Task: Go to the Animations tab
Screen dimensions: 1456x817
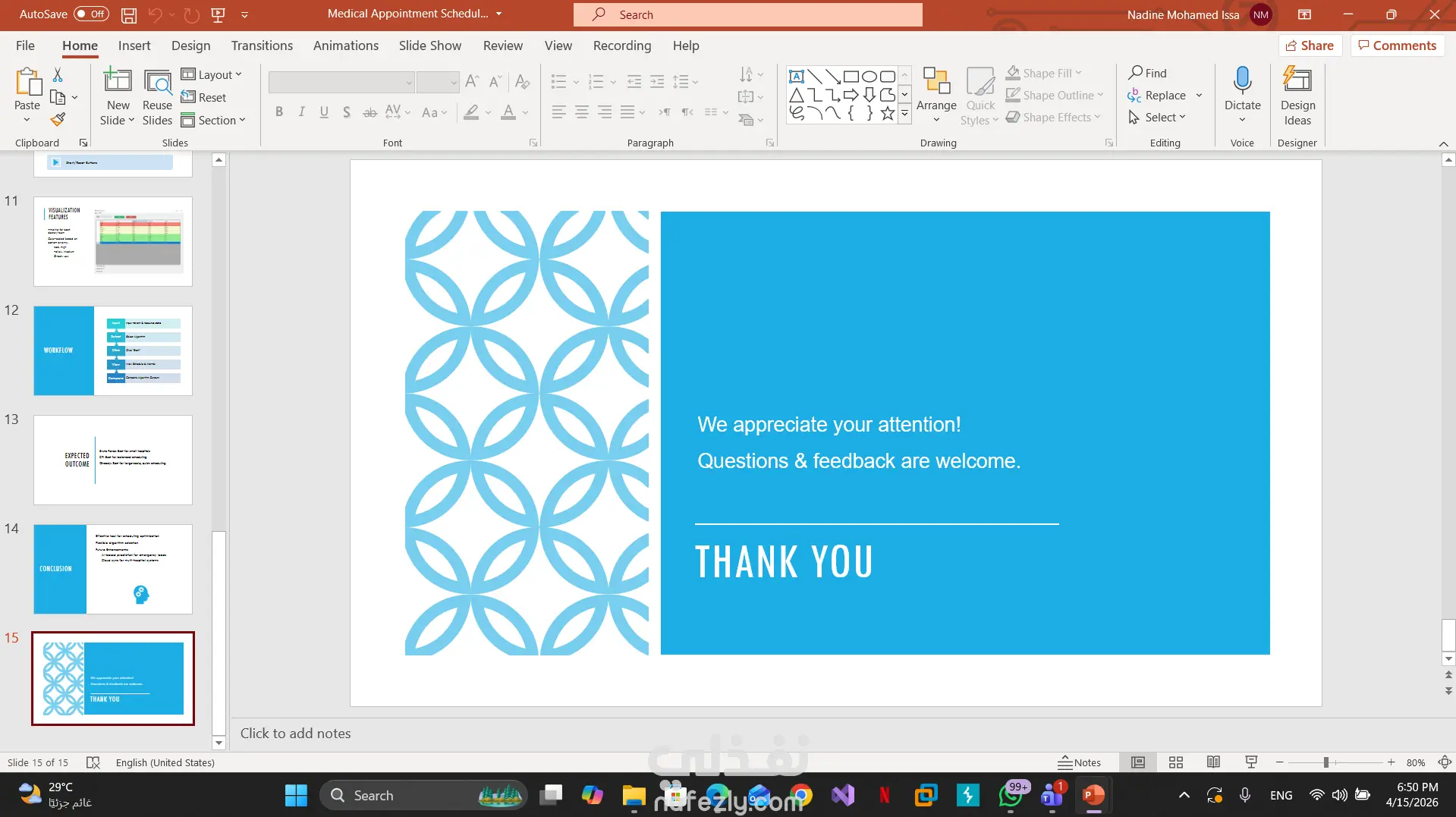Action: coord(346,46)
